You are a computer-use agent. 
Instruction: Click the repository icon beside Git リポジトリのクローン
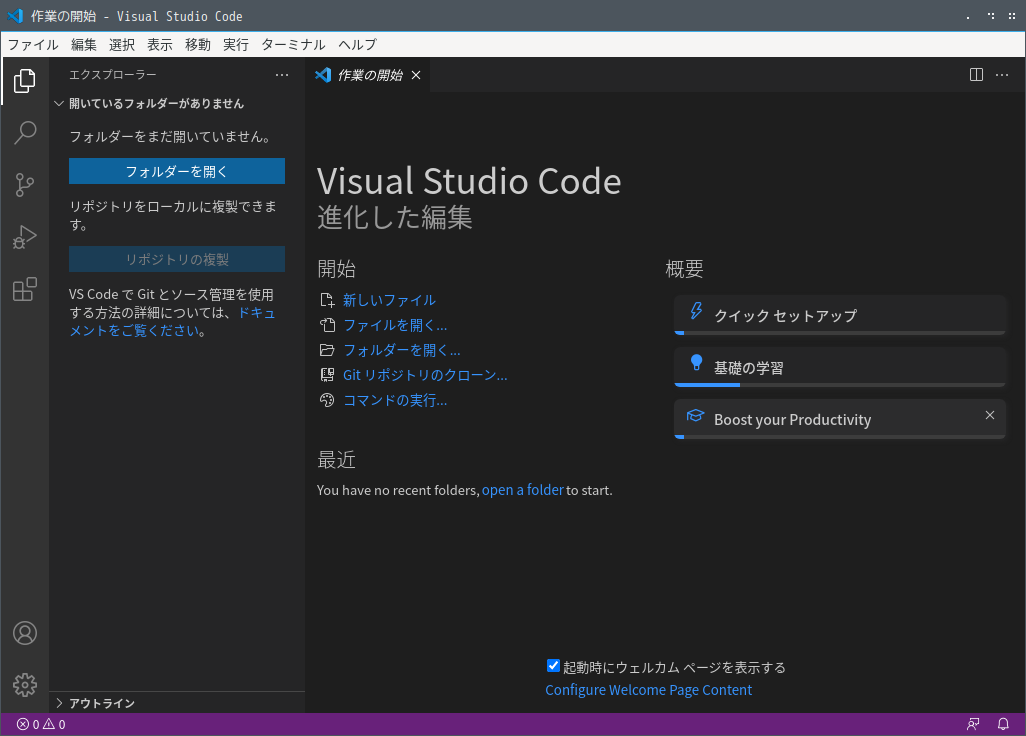click(327, 375)
